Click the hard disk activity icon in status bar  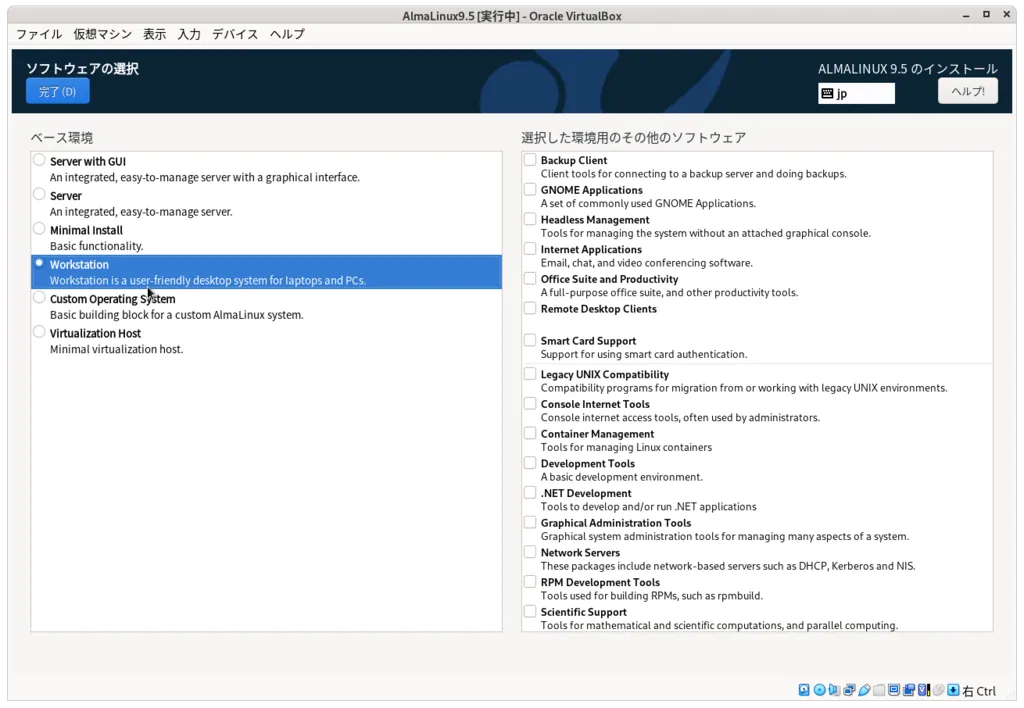(804, 690)
